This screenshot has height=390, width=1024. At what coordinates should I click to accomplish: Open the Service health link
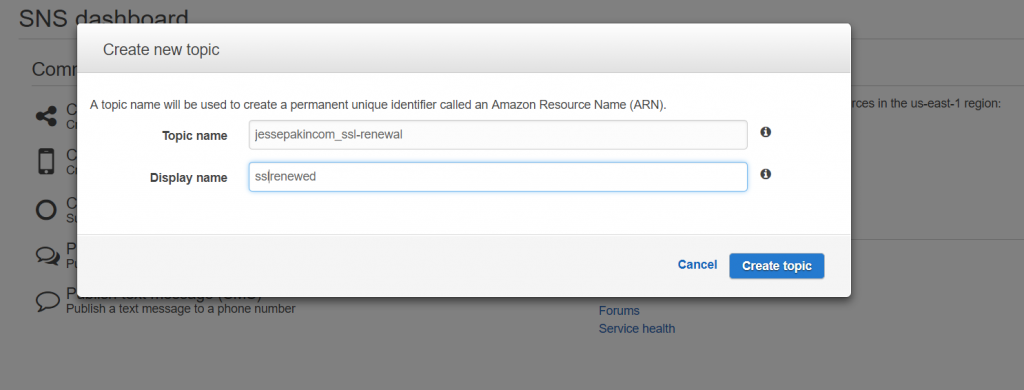coord(637,329)
